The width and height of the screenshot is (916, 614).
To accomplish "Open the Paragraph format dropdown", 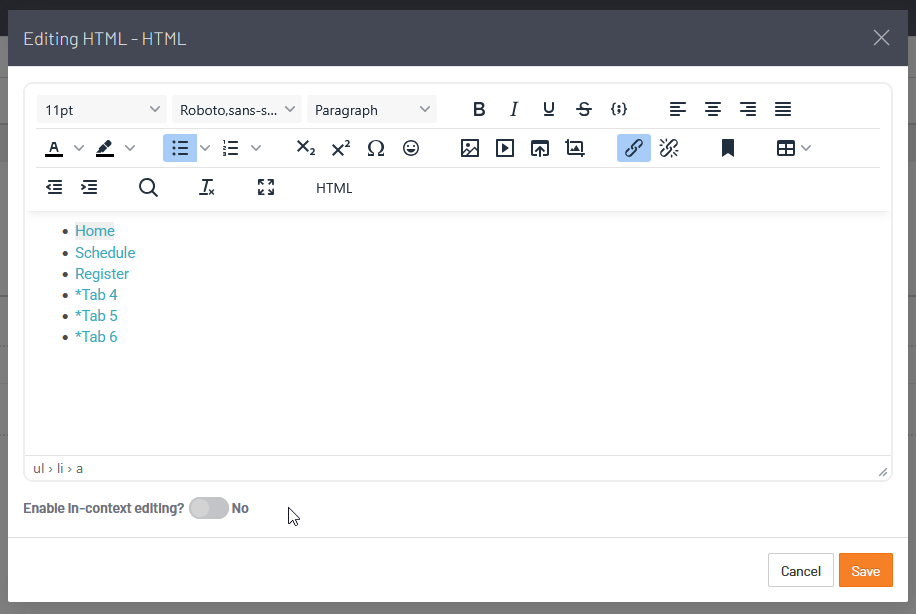I will (372, 109).
